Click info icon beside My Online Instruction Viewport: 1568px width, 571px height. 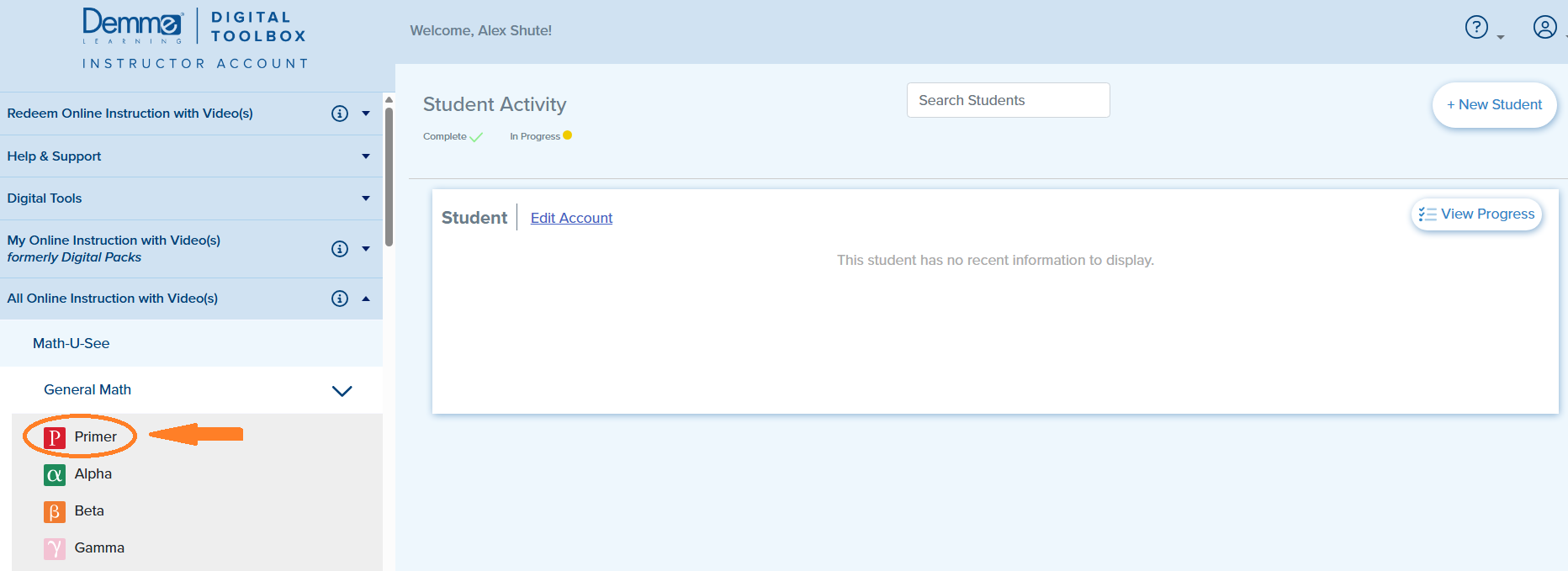tap(340, 249)
